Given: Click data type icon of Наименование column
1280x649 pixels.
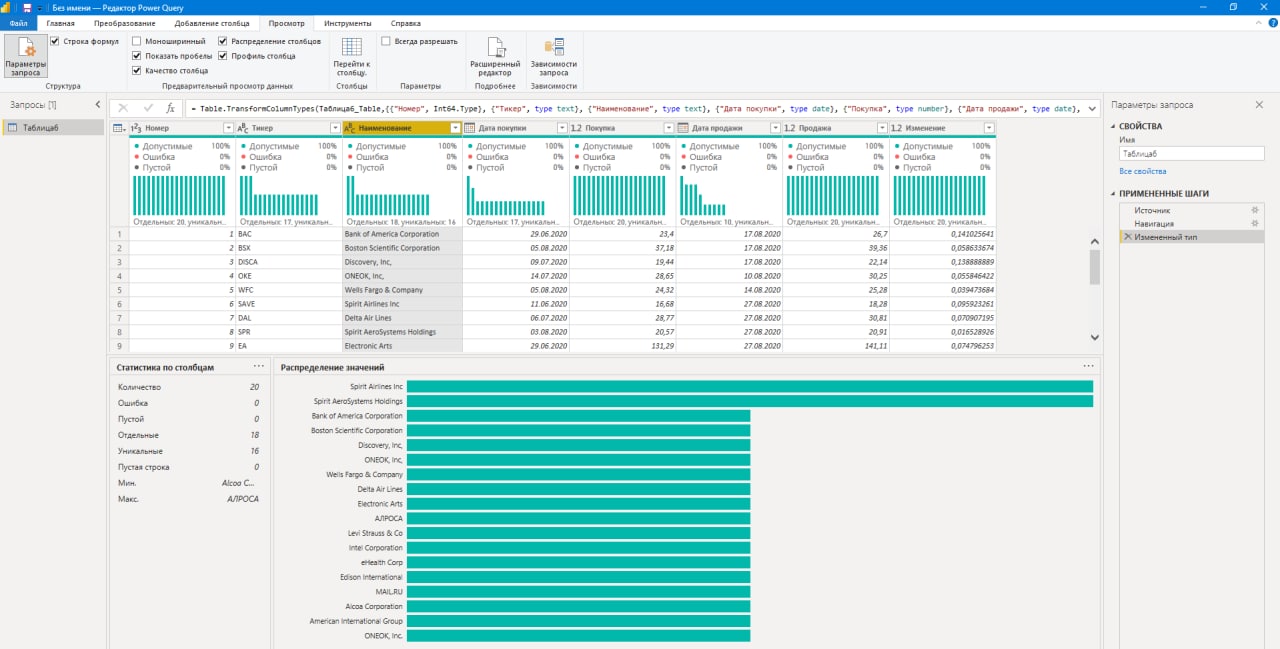Looking at the screenshot, I should click(350, 128).
